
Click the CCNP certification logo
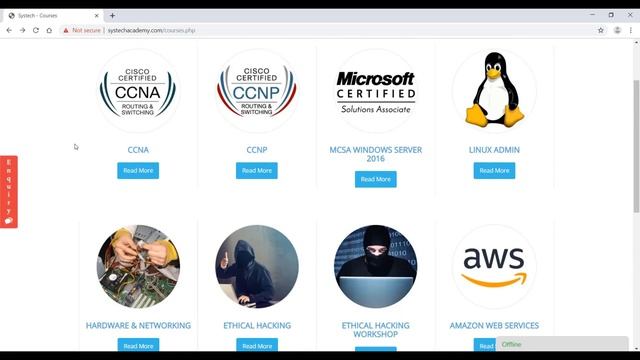click(257, 91)
